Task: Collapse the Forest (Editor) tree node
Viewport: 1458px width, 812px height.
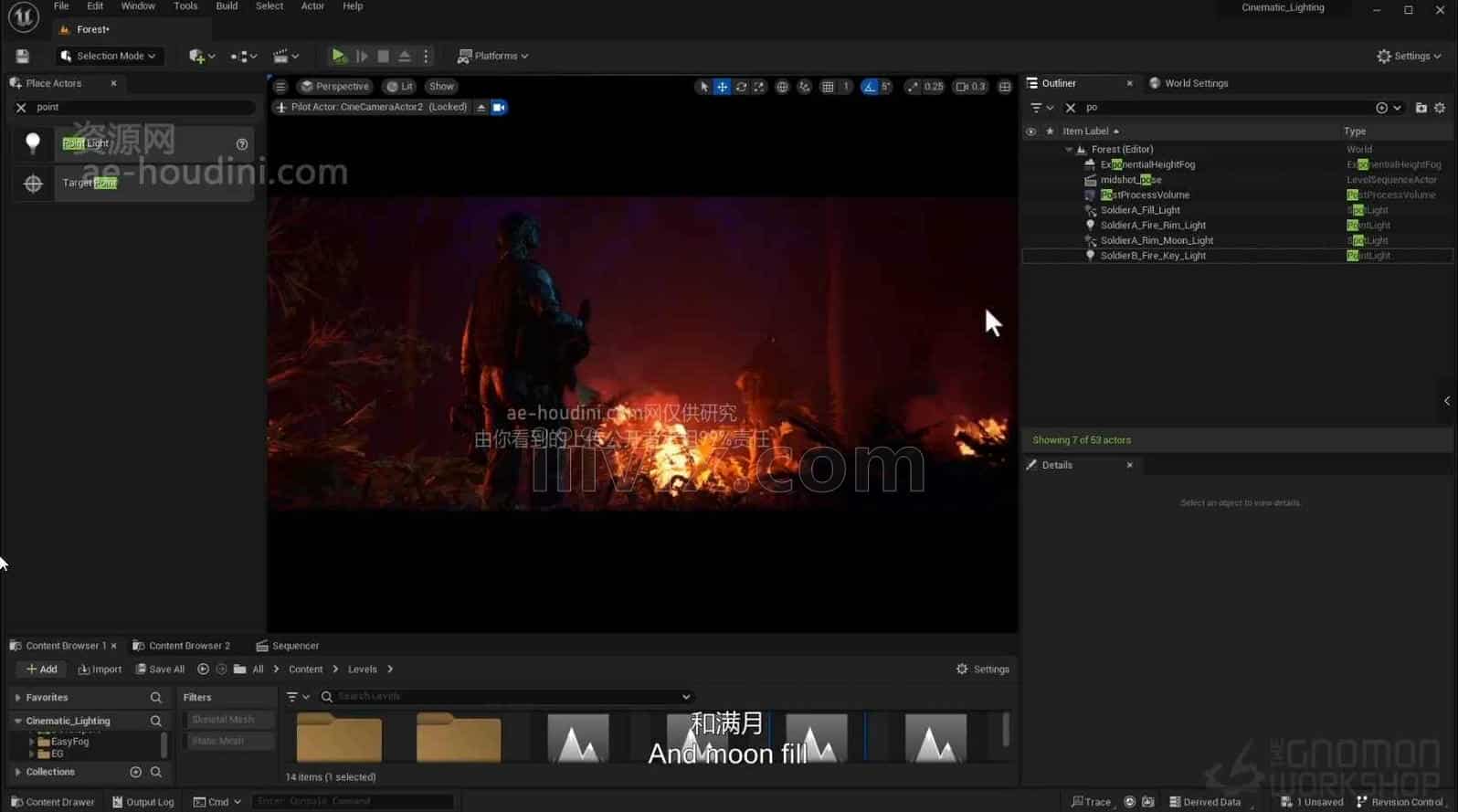Action: click(x=1069, y=150)
